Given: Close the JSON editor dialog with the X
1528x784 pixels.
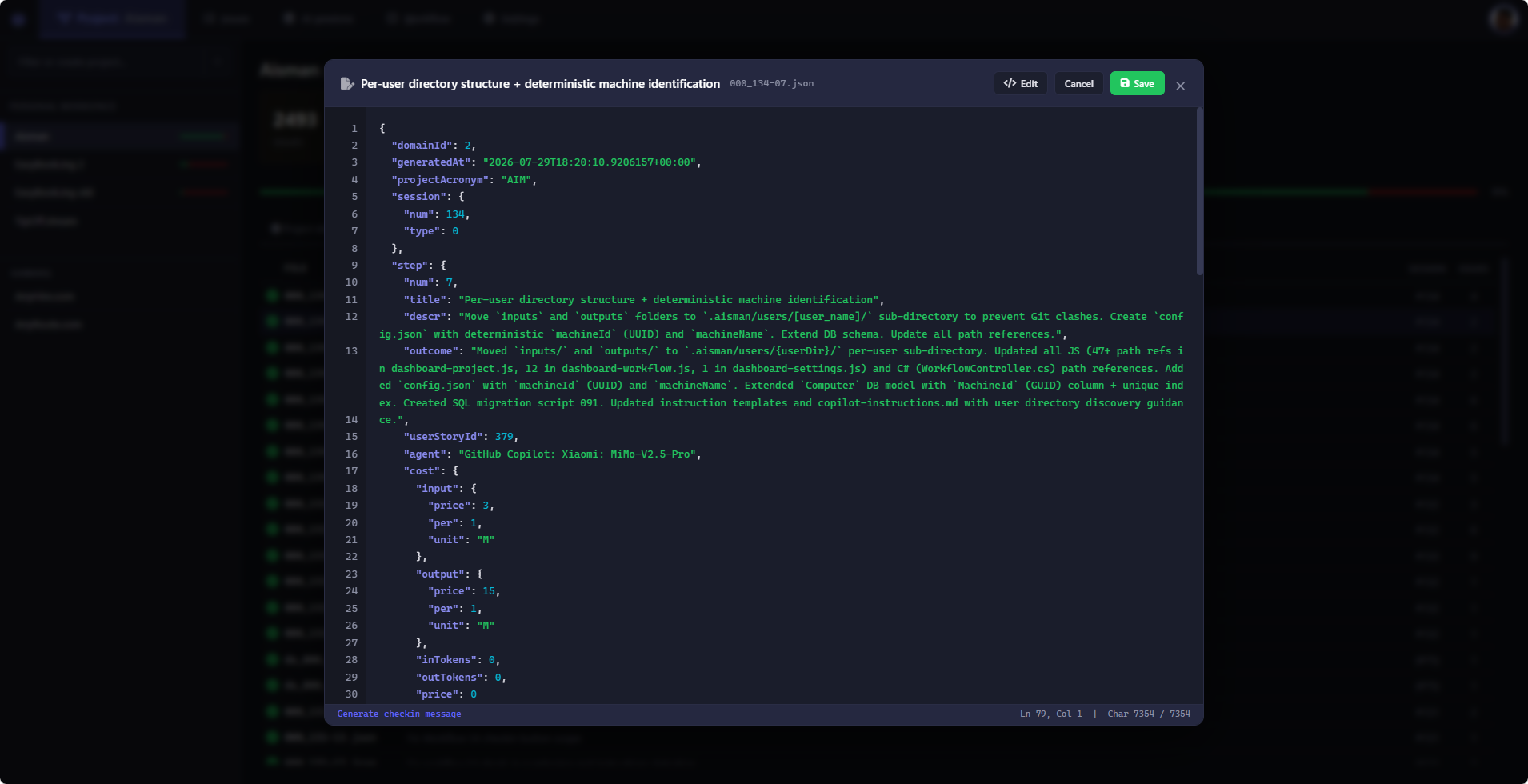Looking at the screenshot, I should pos(1180,86).
